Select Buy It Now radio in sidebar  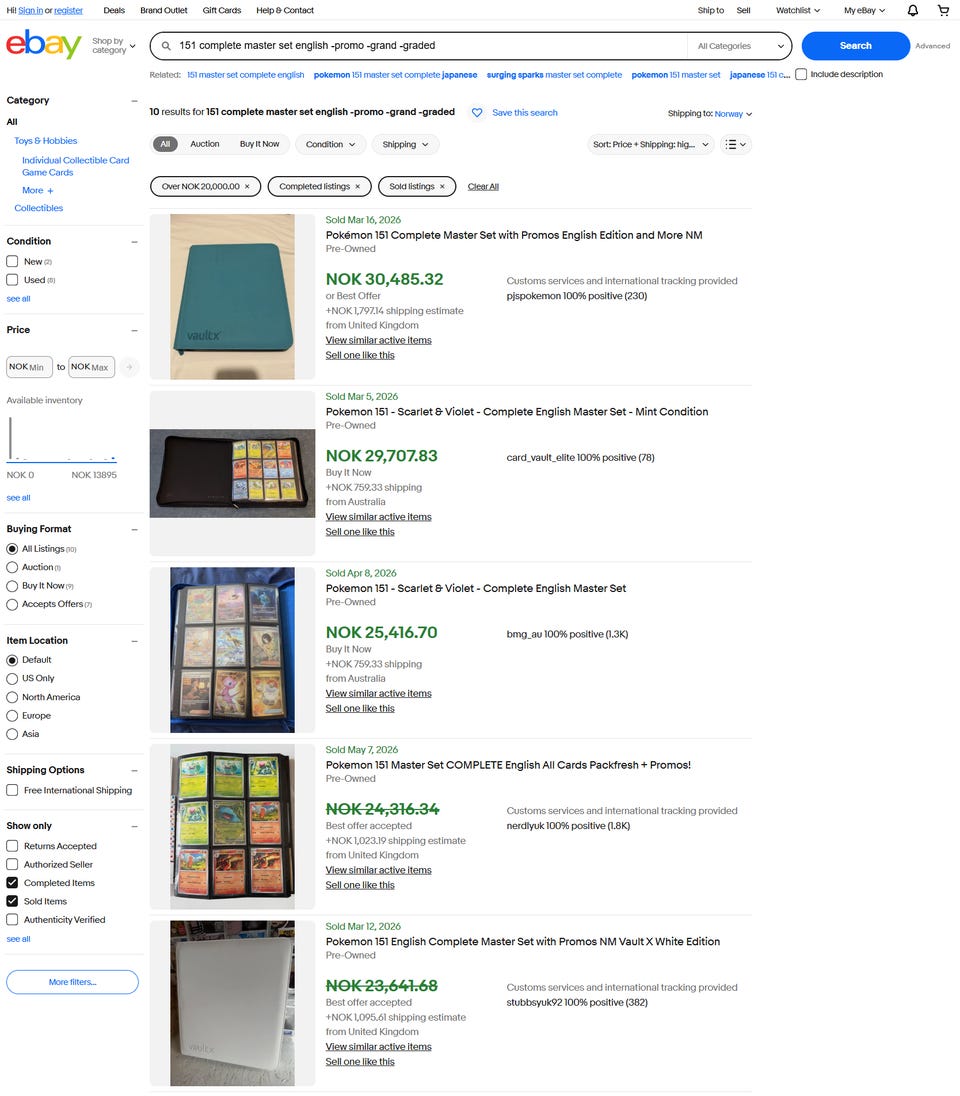[12, 586]
